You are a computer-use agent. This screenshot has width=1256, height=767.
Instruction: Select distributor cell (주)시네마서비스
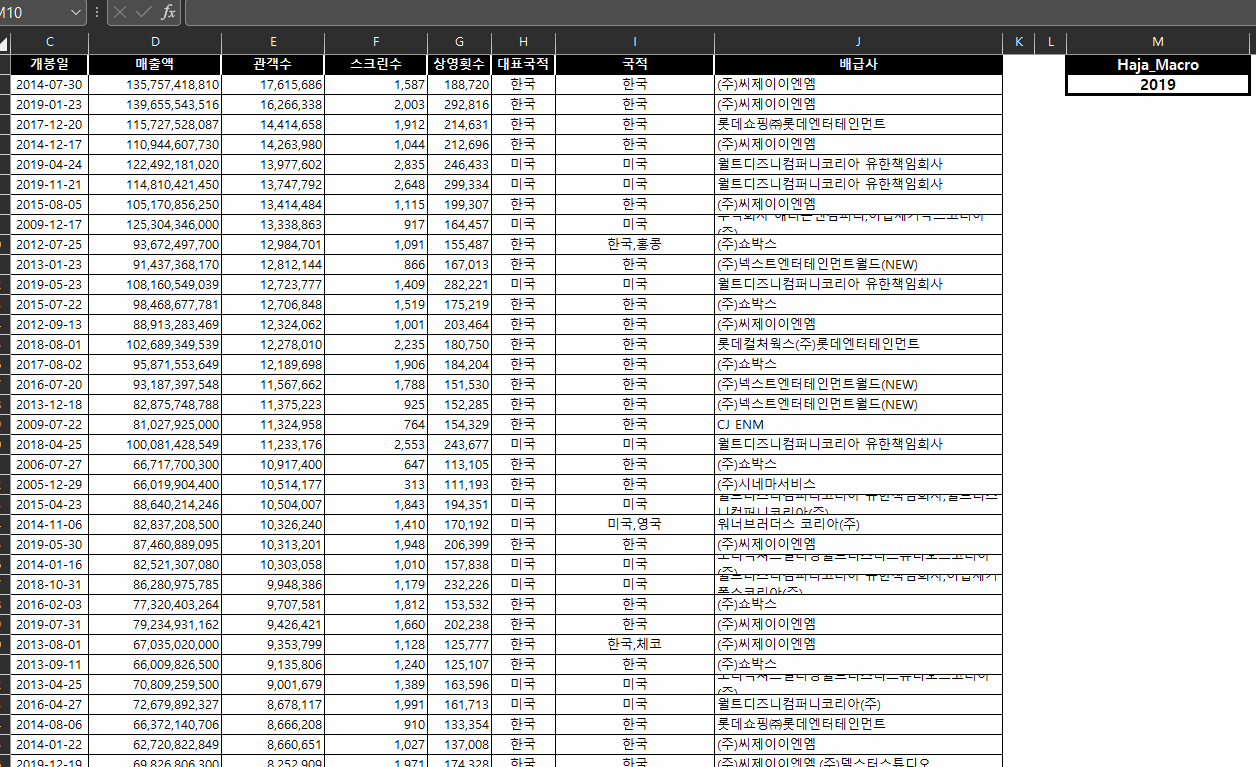[858, 484]
